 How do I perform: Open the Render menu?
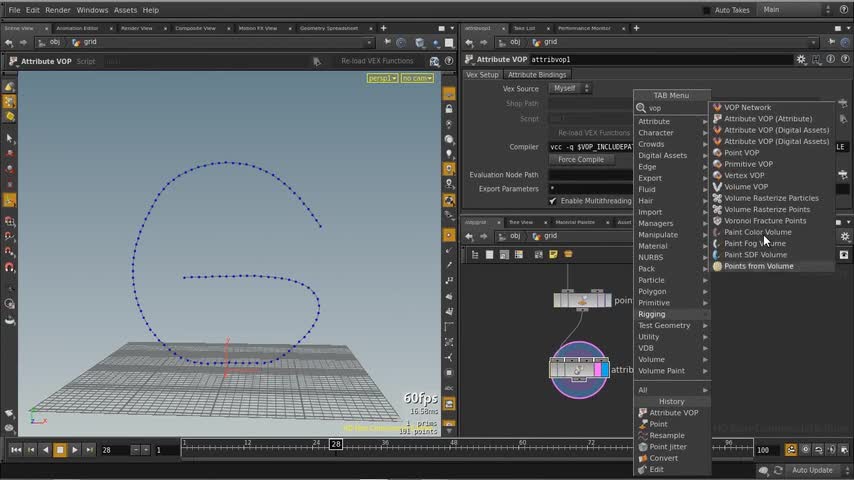[58, 10]
